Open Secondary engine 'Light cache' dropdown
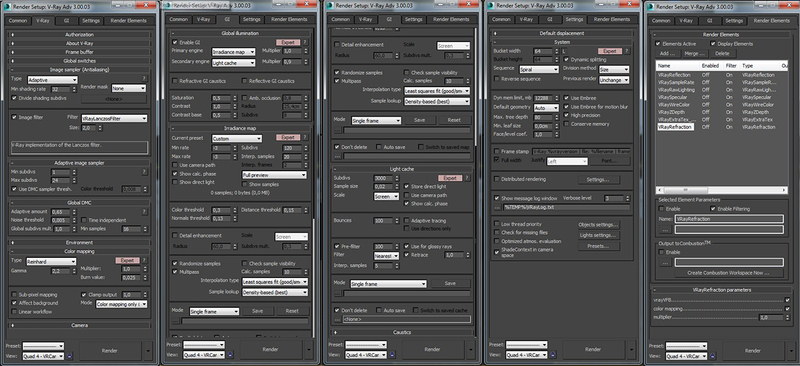This screenshot has height=366, width=800. (x=234, y=63)
